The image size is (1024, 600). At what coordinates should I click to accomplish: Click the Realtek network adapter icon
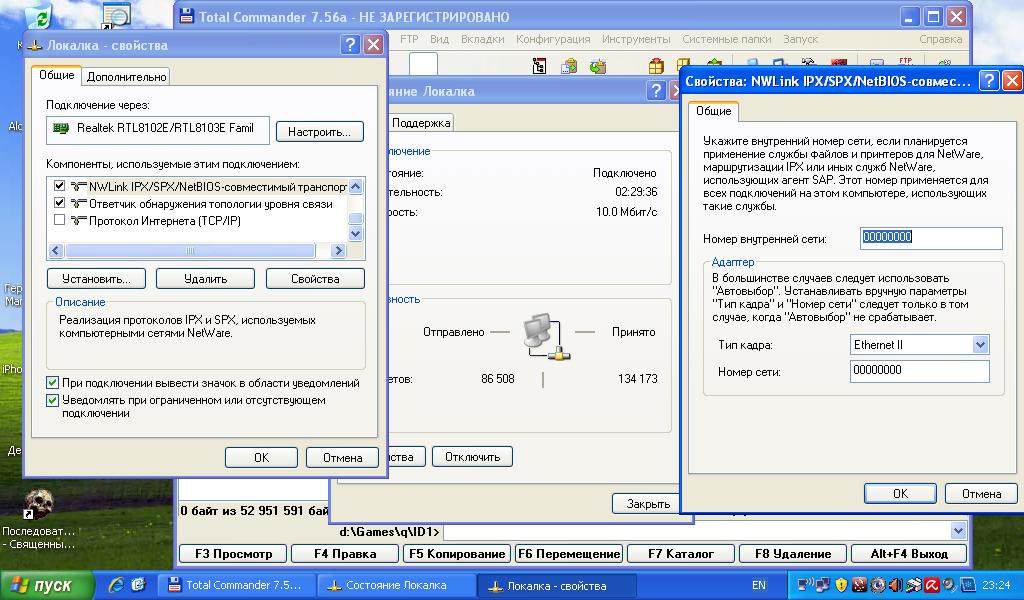61,129
